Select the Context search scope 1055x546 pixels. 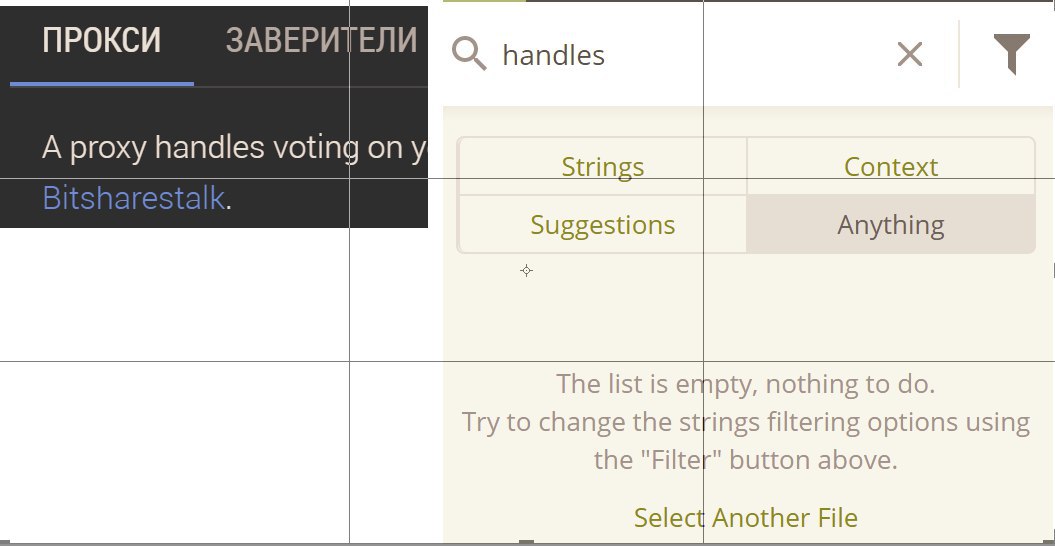coord(891,166)
